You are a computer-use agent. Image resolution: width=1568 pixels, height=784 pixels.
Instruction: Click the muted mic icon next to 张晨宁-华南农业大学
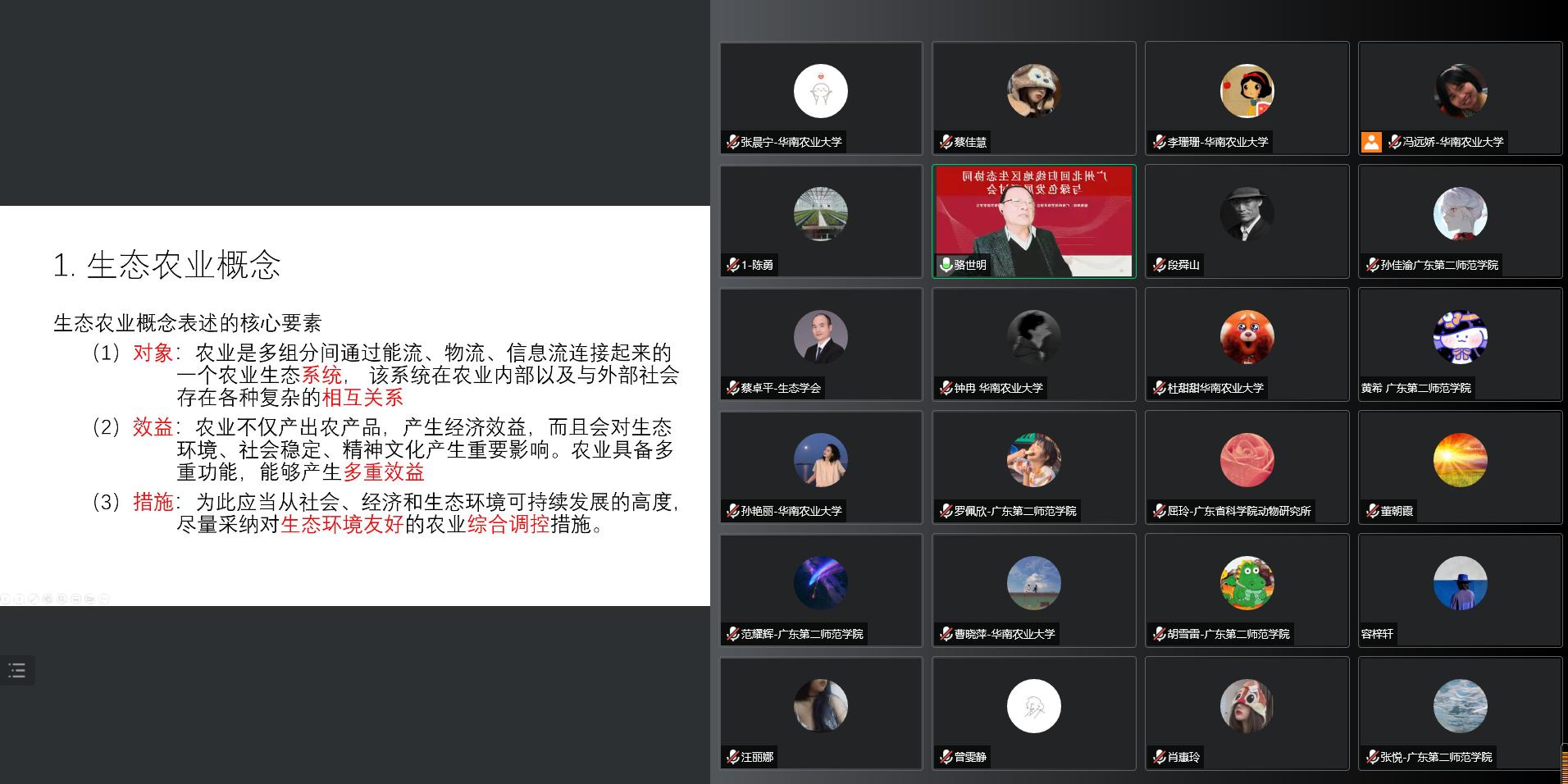pos(732,142)
